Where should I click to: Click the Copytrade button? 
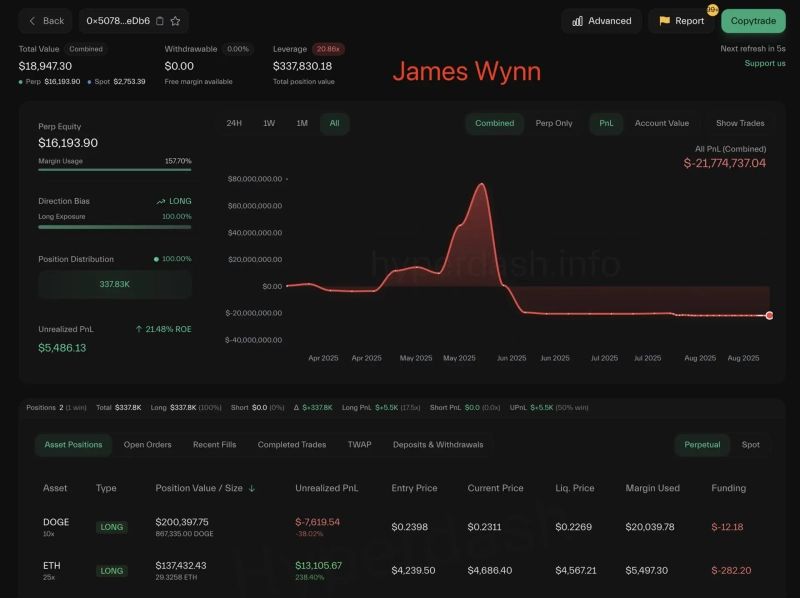pos(753,20)
